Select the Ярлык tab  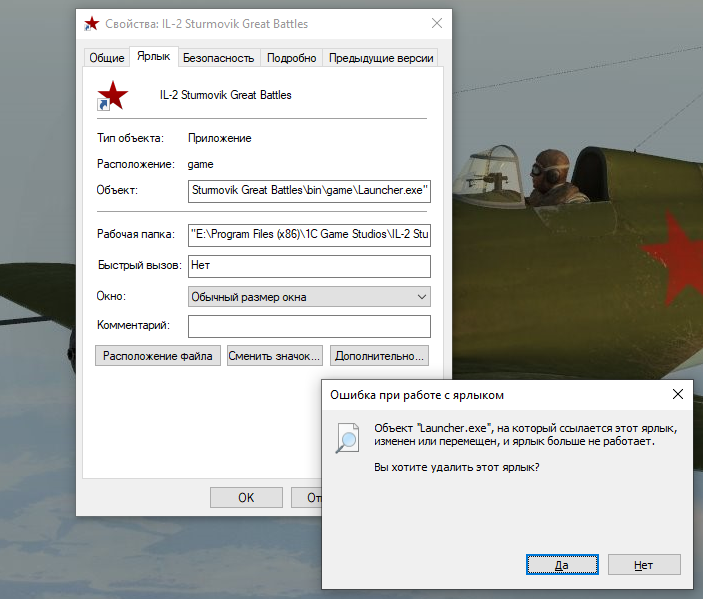(154, 56)
